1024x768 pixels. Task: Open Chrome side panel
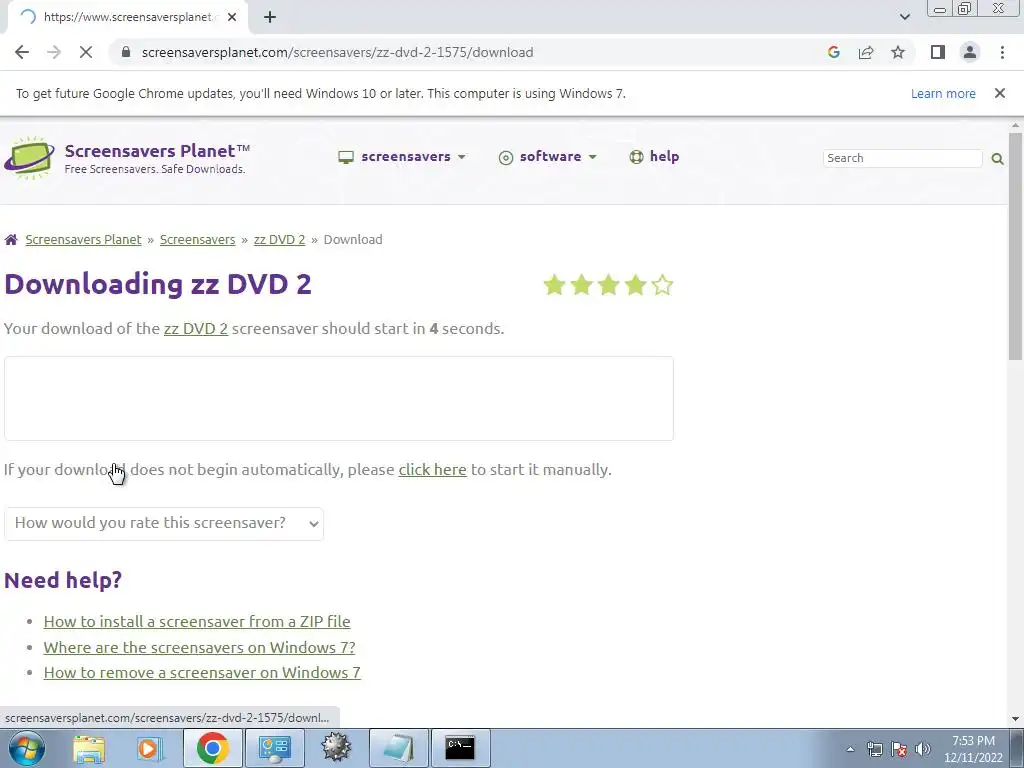(x=938, y=52)
